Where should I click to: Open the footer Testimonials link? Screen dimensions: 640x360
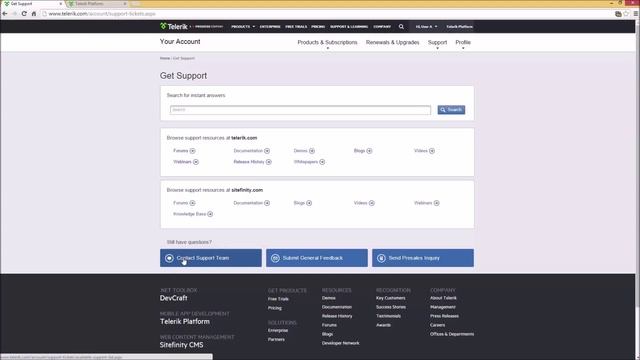click(388, 316)
